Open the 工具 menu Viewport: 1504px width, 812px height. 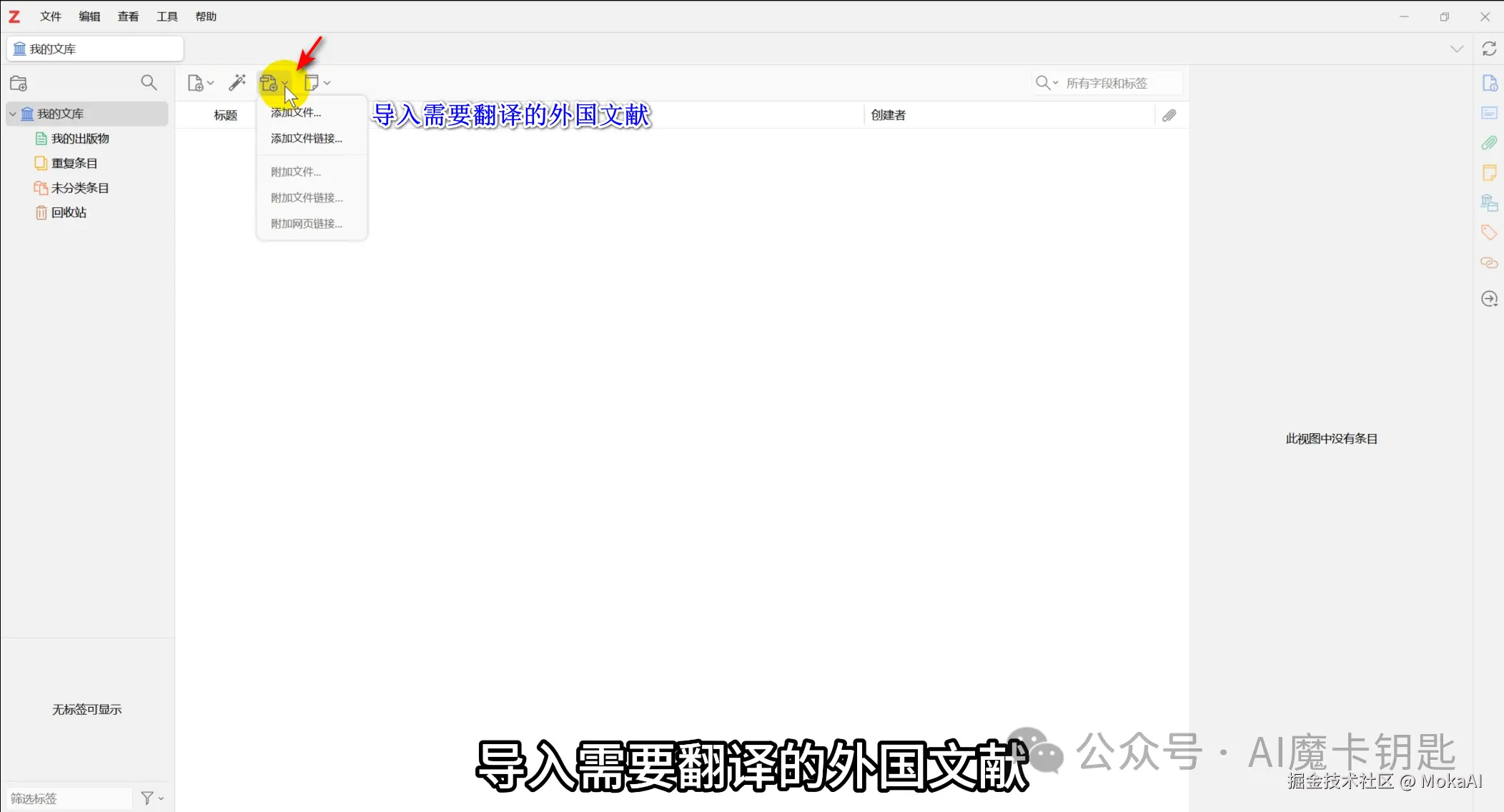(167, 16)
